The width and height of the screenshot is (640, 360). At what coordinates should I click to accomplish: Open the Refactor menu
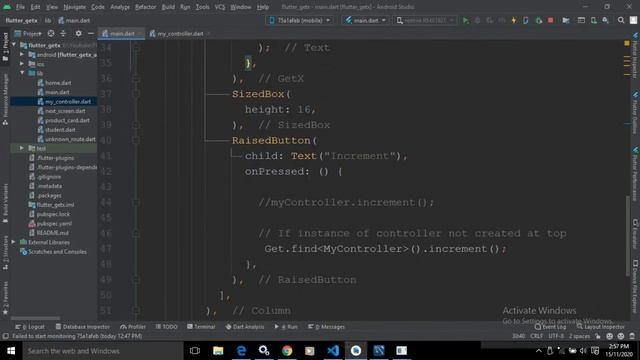coord(145,7)
